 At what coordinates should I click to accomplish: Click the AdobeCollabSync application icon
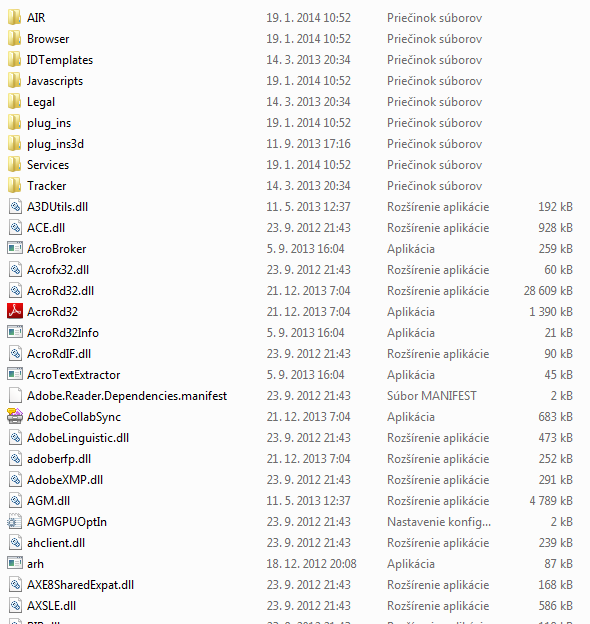pos(15,416)
